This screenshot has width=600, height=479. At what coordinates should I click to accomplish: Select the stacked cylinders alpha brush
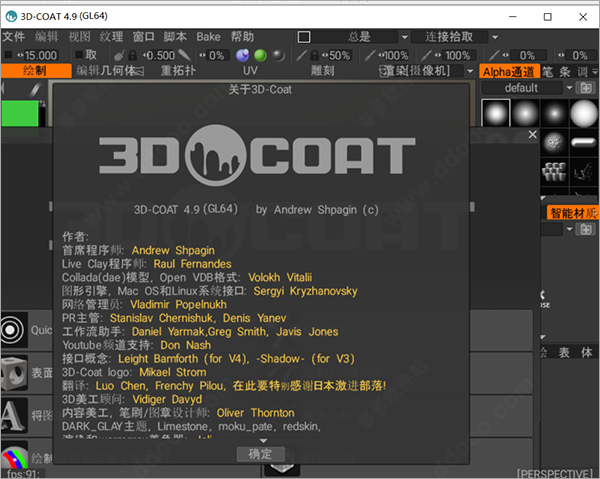pyautogui.click(x=554, y=172)
